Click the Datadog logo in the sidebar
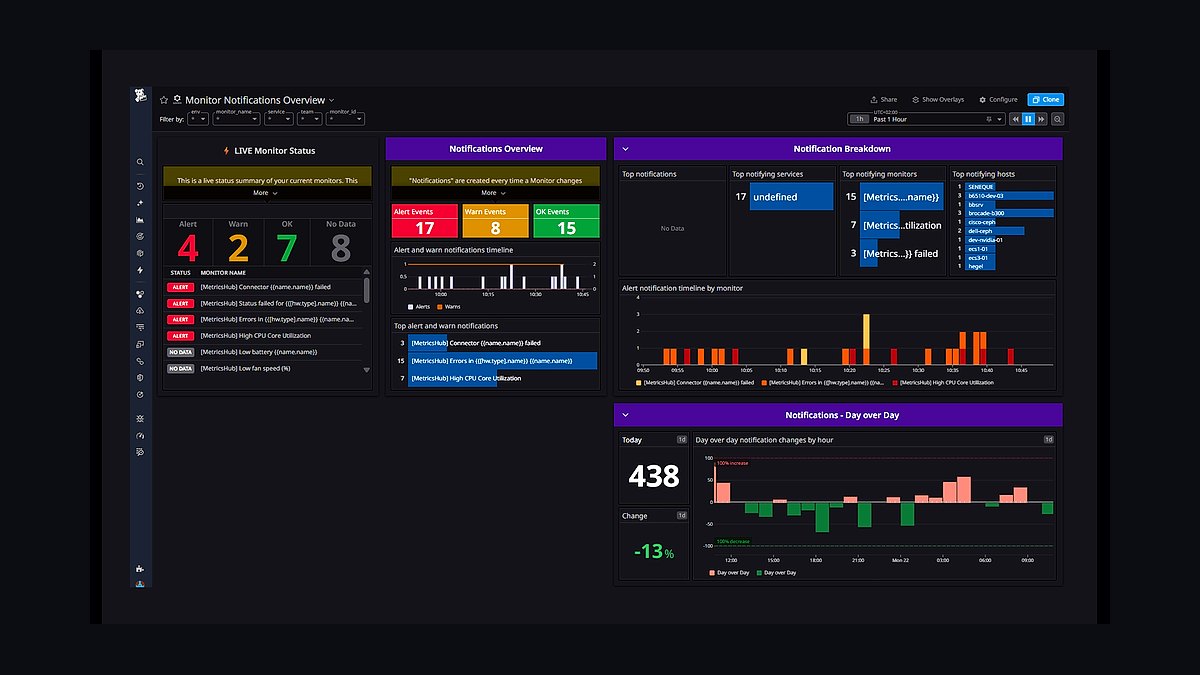The image size is (1200, 675). pyautogui.click(x=141, y=97)
